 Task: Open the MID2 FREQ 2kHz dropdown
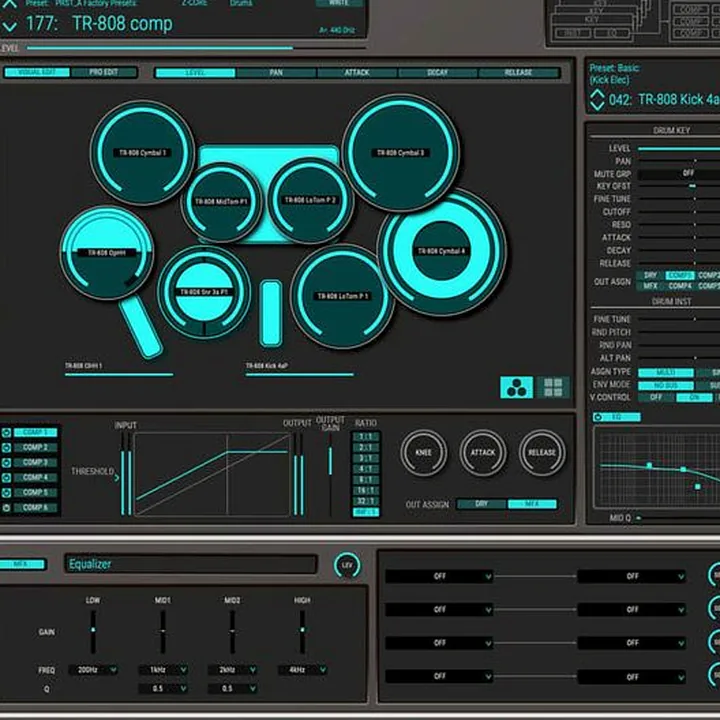click(232, 670)
